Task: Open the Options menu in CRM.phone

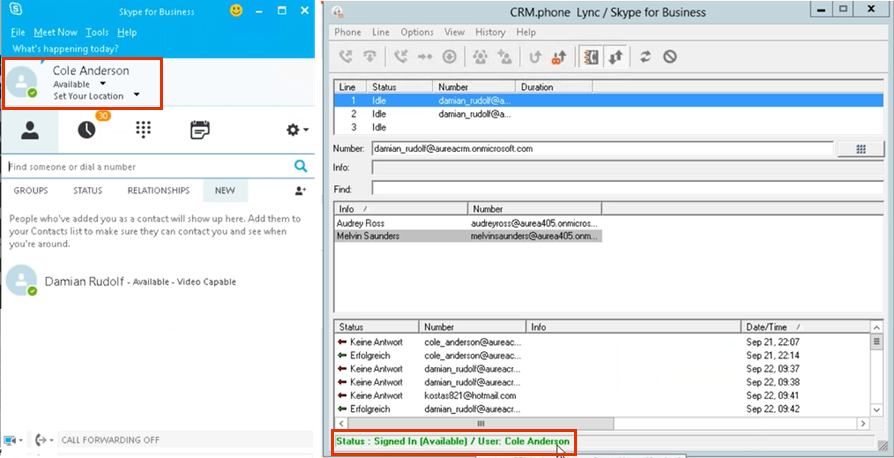Action: (417, 32)
